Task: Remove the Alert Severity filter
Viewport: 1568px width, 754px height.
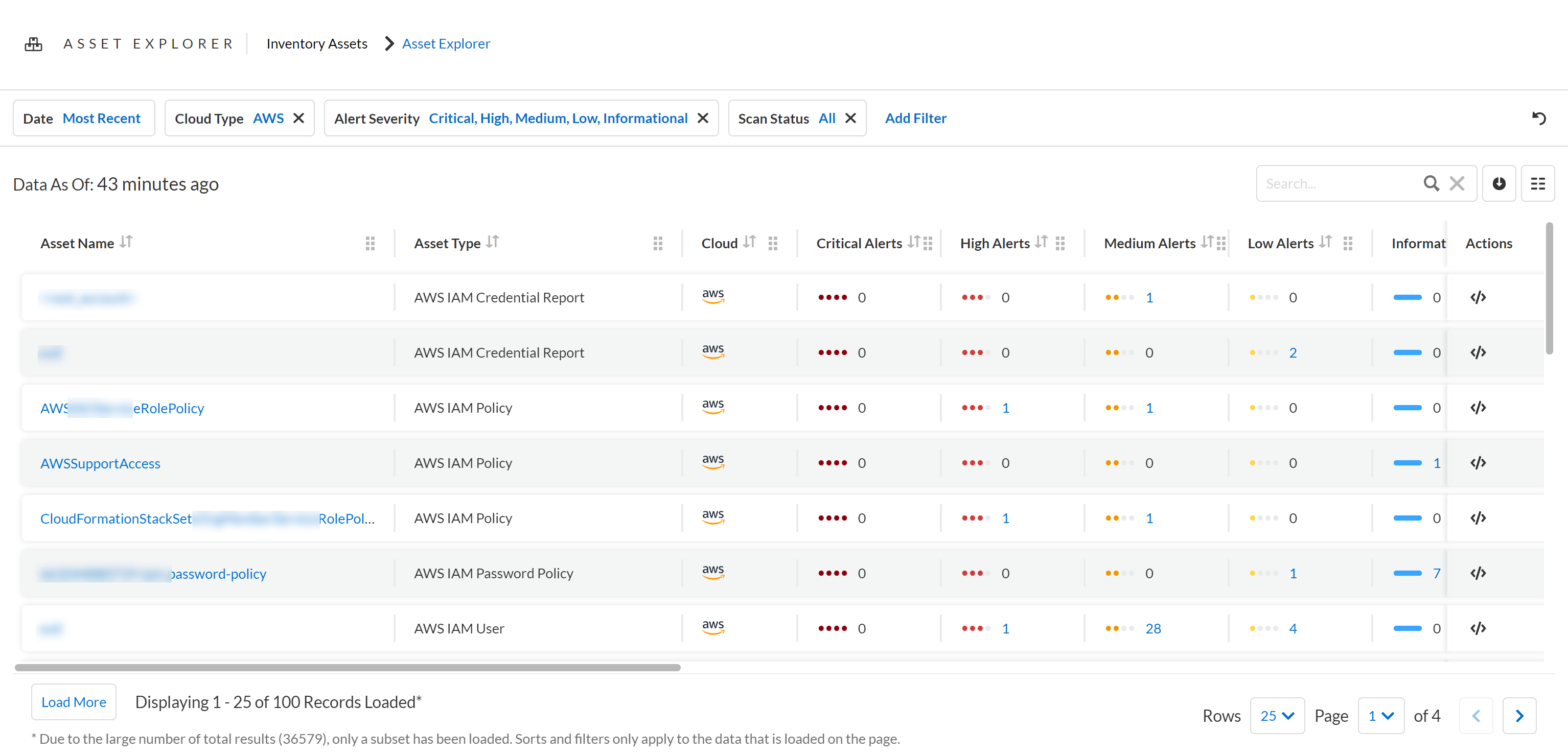Action: (702, 118)
